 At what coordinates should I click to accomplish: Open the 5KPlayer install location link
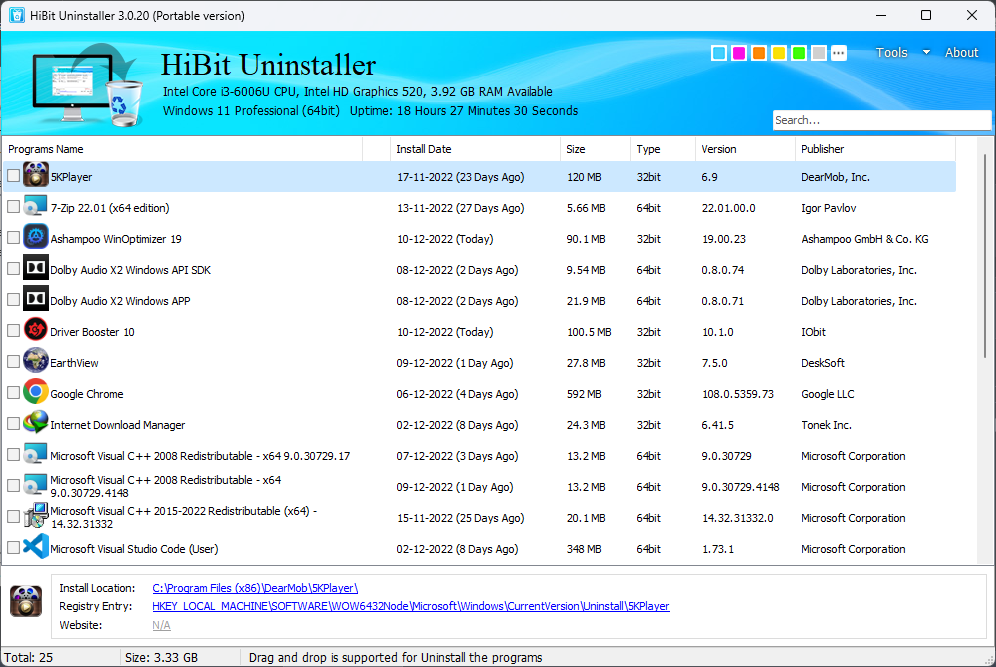coord(255,588)
